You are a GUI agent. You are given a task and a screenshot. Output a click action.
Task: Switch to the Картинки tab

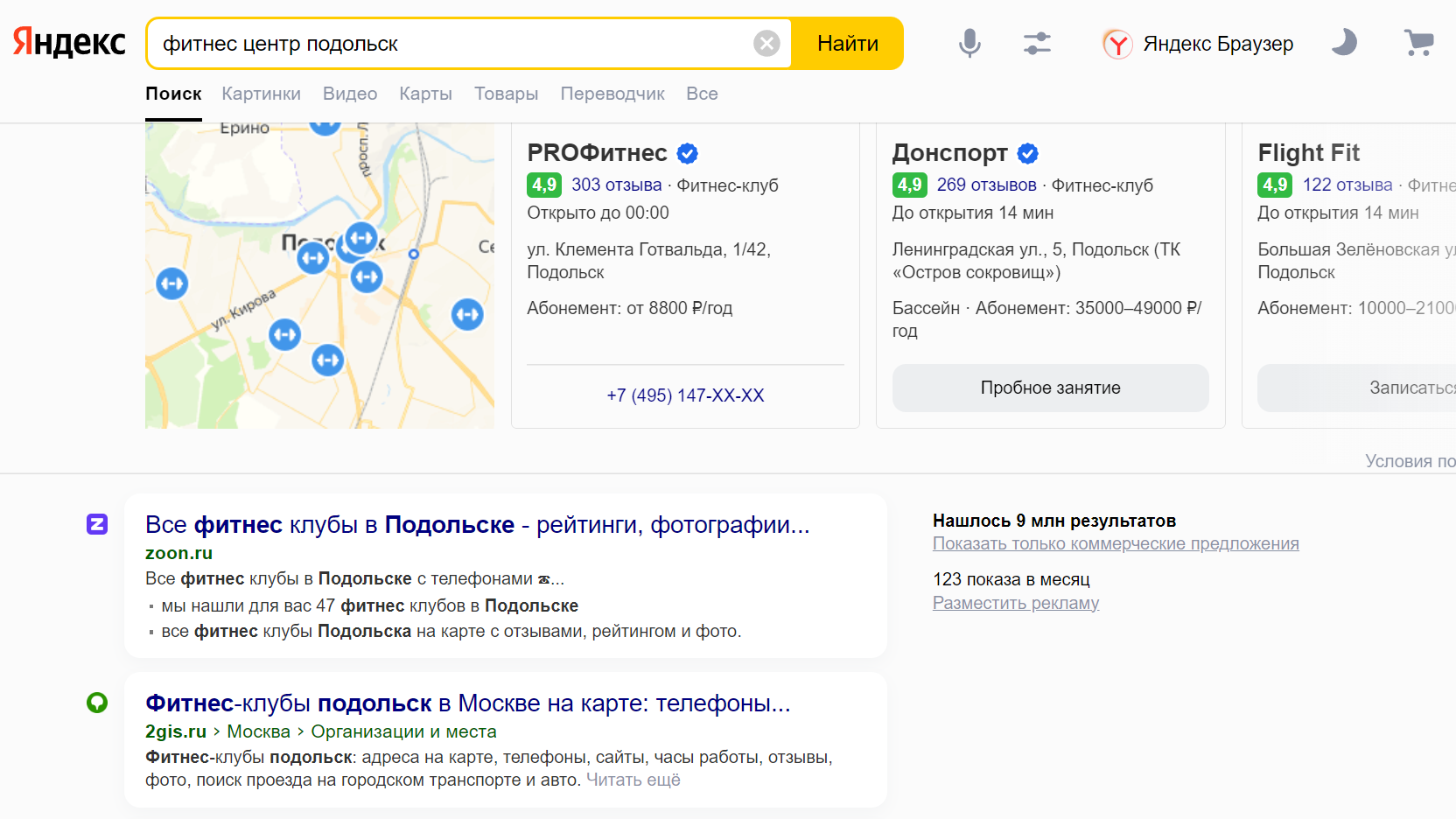(261, 94)
